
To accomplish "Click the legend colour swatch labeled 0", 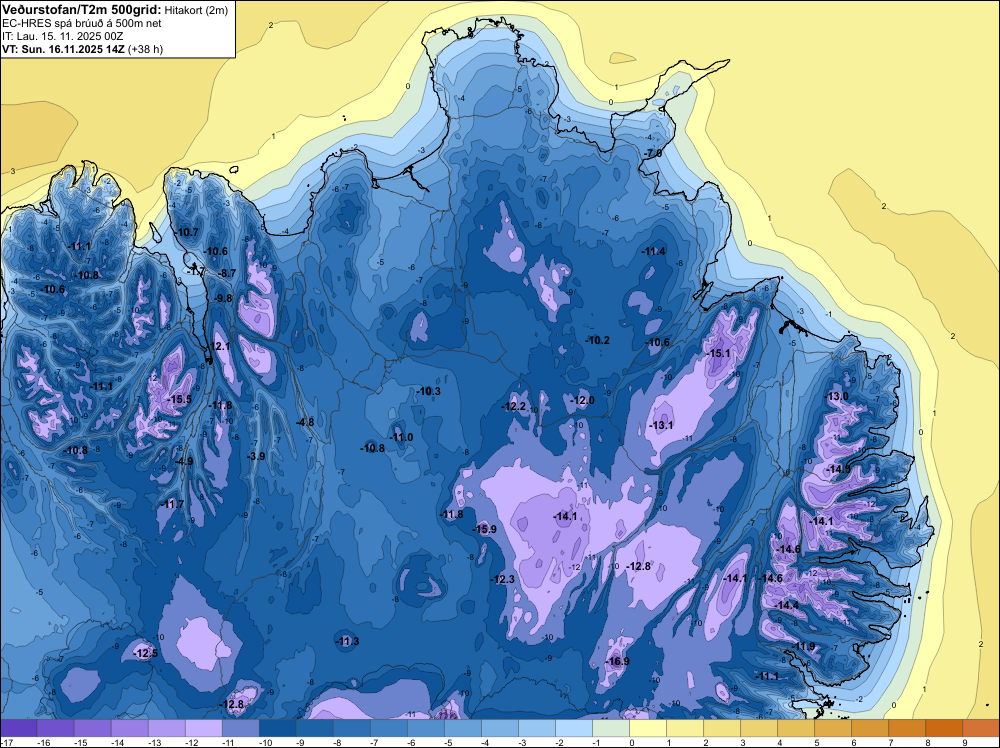I will click(x=648, y=728).
